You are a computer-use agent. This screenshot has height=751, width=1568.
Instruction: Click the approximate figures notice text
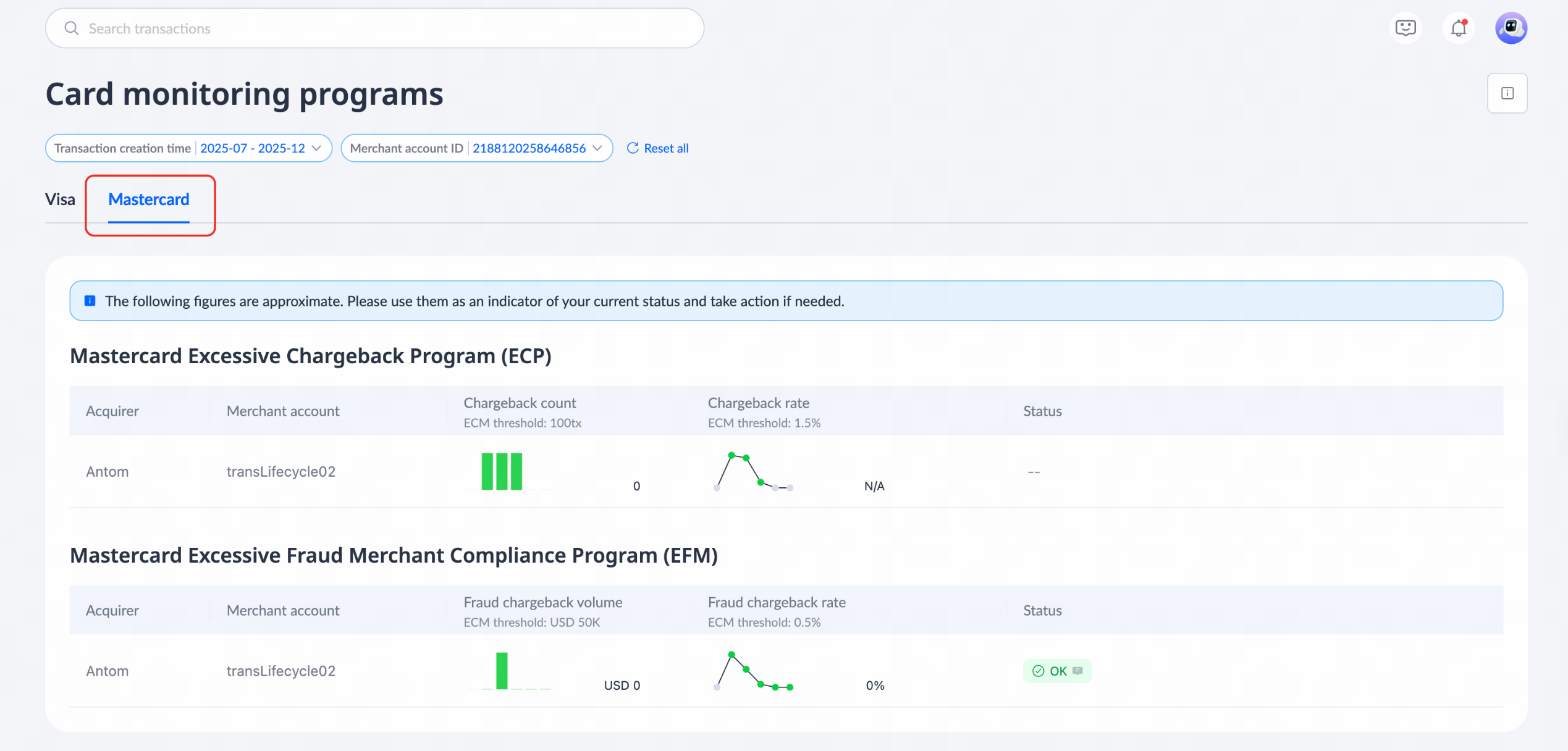coord(474,301)
